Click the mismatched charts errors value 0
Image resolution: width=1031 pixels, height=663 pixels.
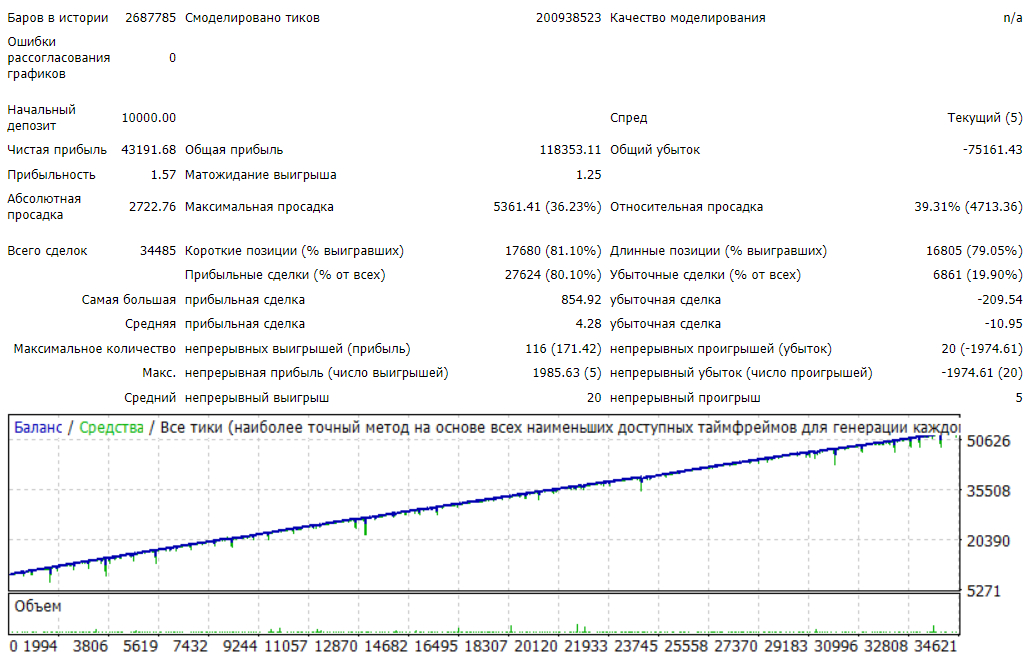coord(172,58)
